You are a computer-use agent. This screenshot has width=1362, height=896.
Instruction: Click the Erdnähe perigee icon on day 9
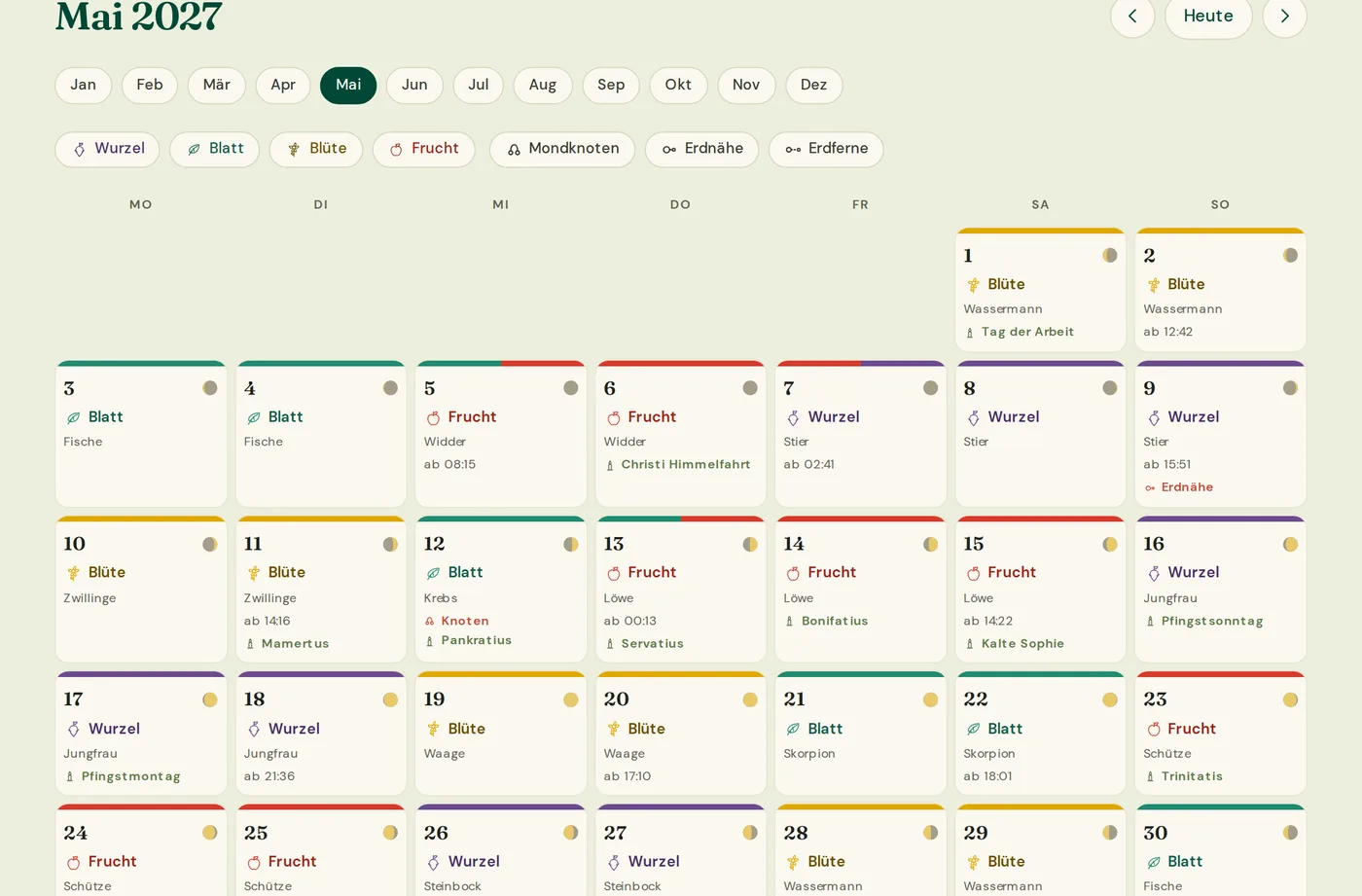click(x=1150, y=487)
